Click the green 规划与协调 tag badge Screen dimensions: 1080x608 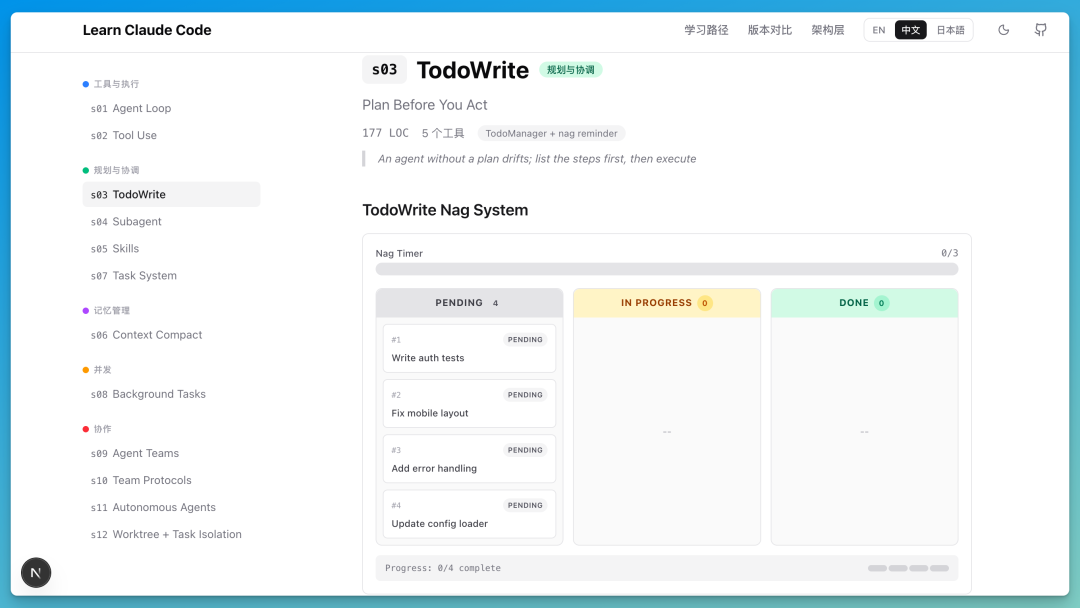pyautogui.click(x=571, y=70)
